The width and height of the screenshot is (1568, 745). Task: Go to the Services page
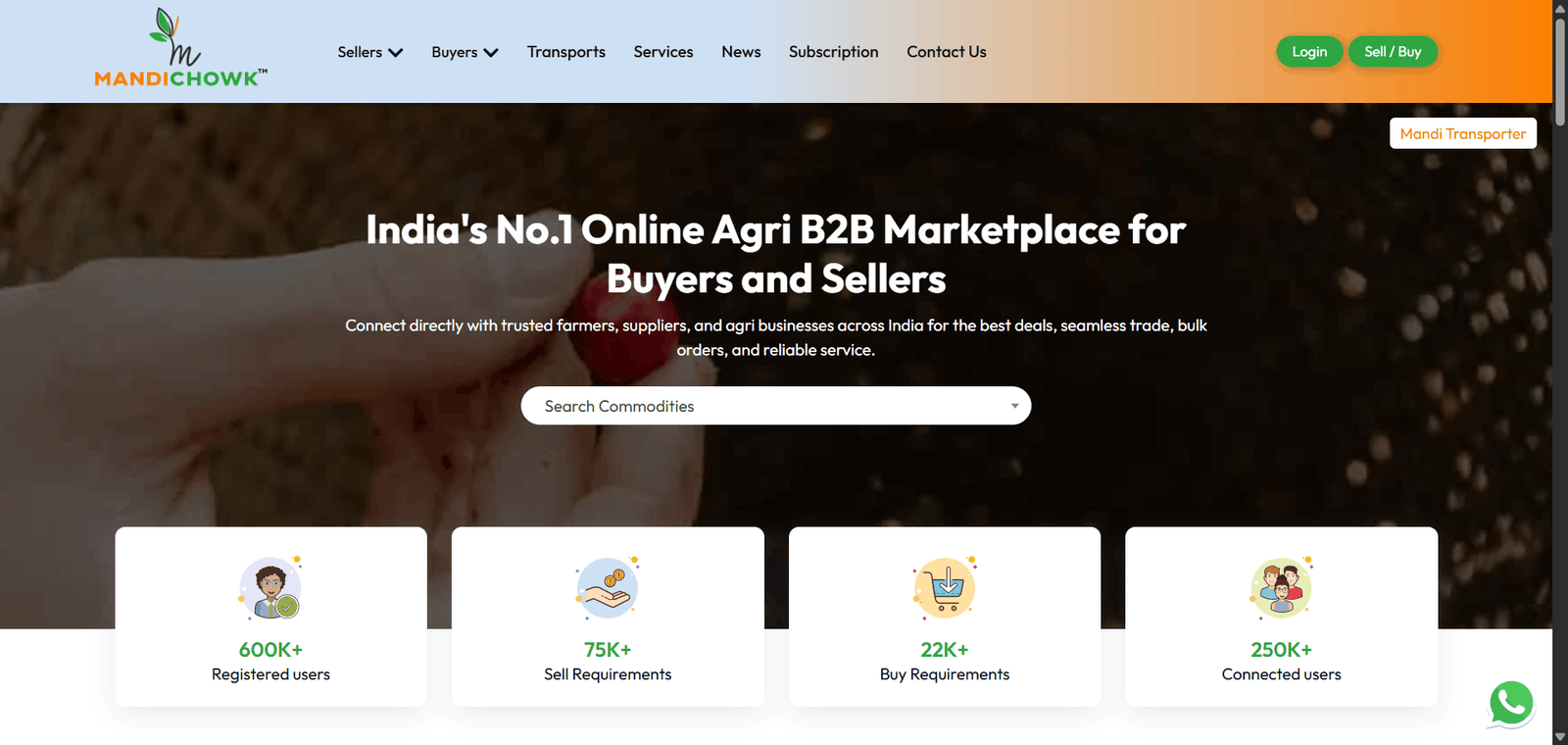(x=663, y=52)
